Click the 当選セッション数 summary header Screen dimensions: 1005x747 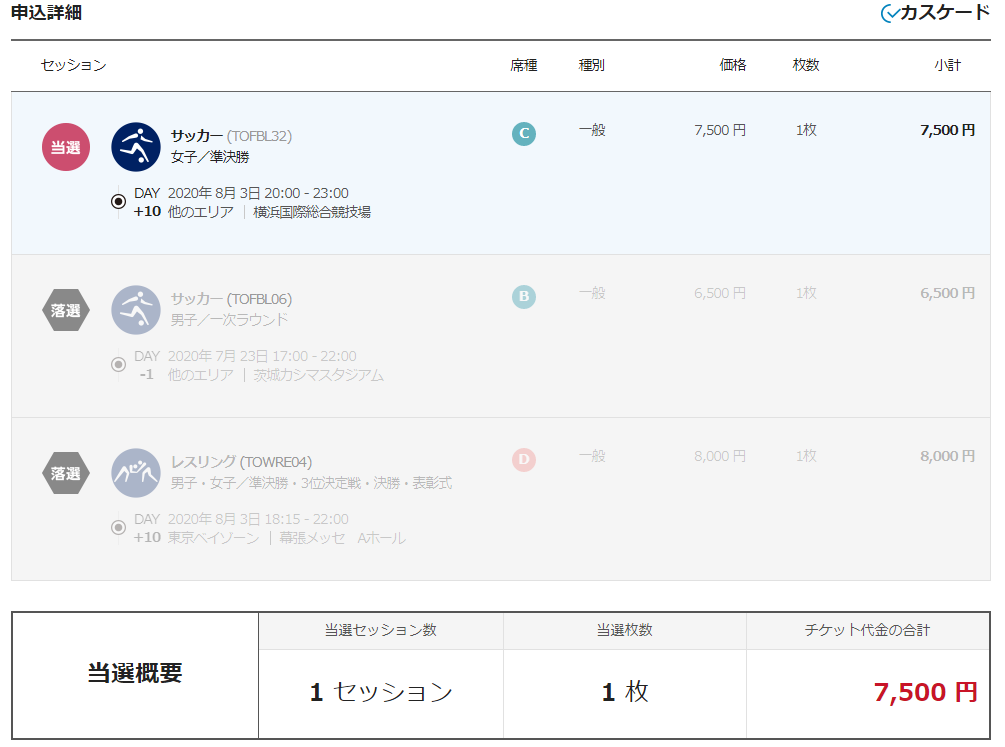[380, 631]
